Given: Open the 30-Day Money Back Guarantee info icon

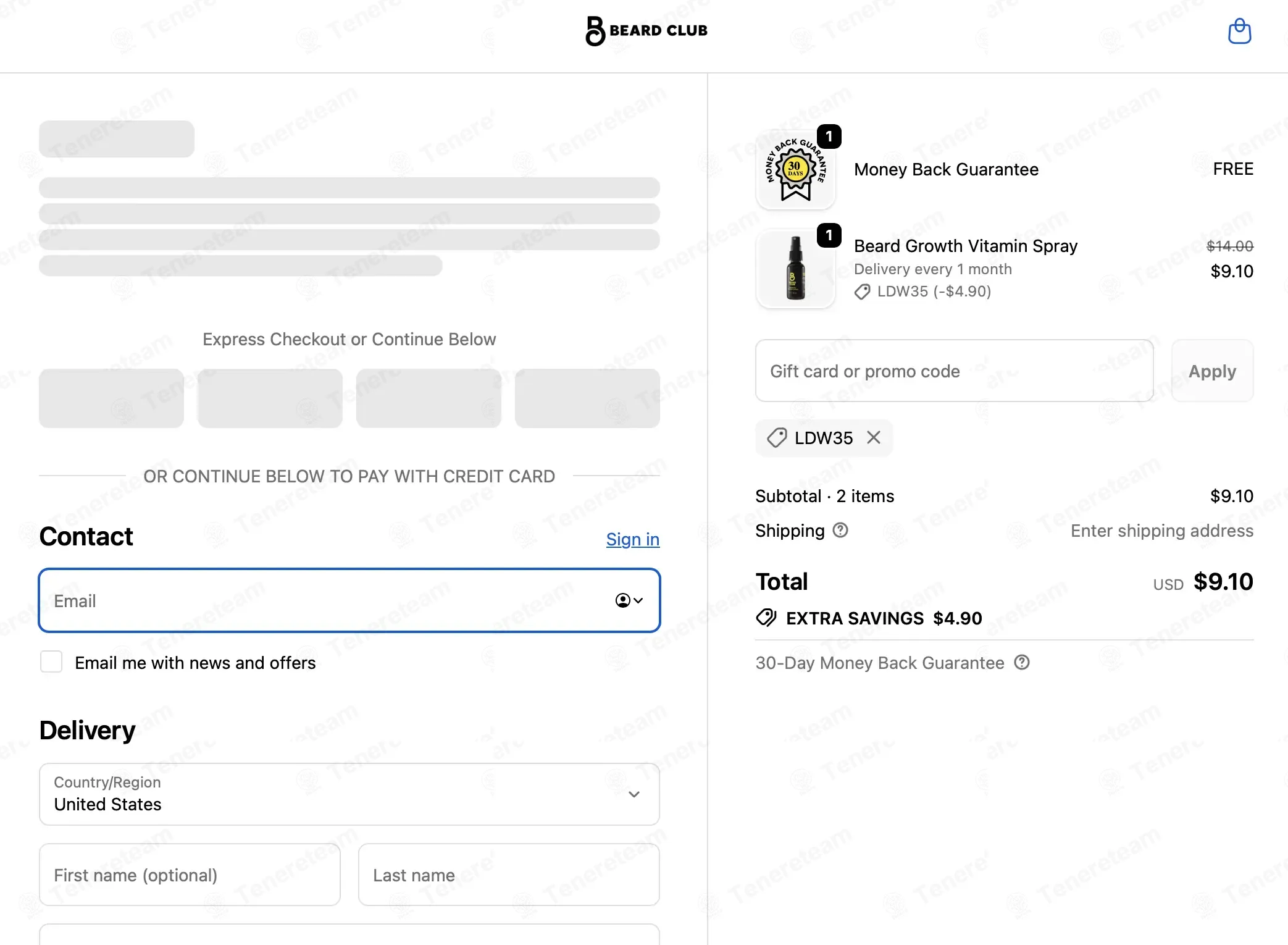Looking at the screenshot, I should 1022,662.
